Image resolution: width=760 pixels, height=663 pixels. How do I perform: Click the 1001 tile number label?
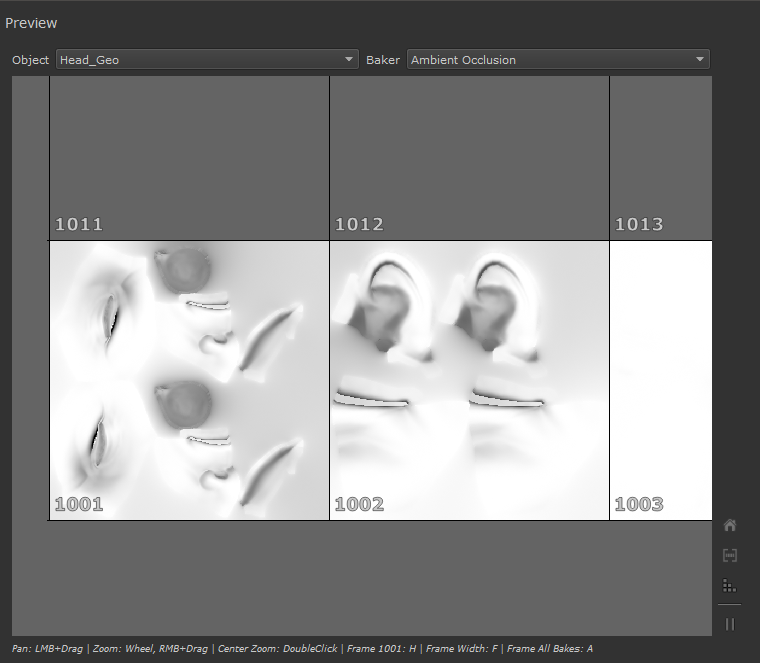(x=79, y=505)
